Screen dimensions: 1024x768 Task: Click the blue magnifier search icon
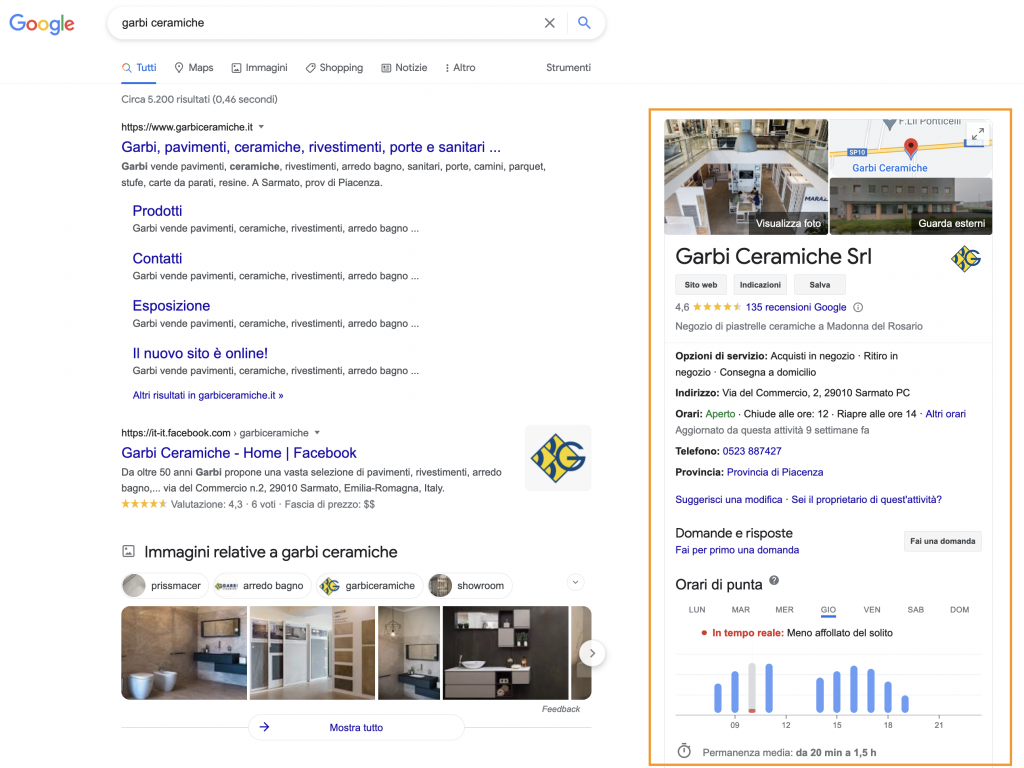click(x=584, y=23)
